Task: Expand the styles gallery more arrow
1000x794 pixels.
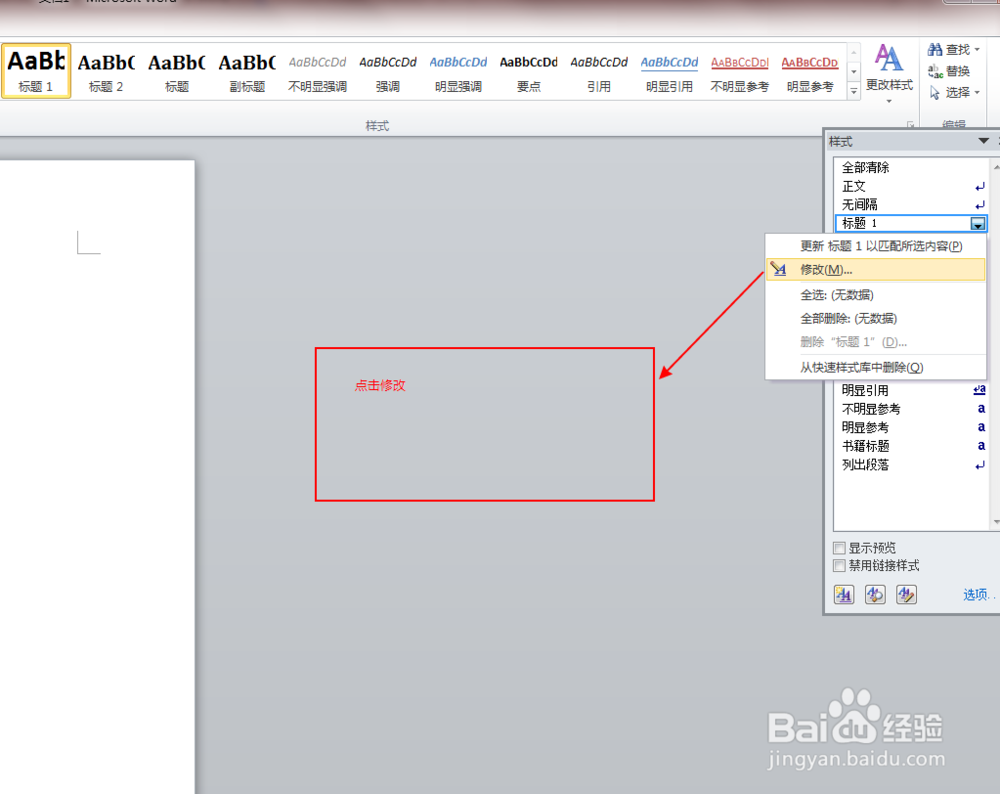Action: click(853, 92)
